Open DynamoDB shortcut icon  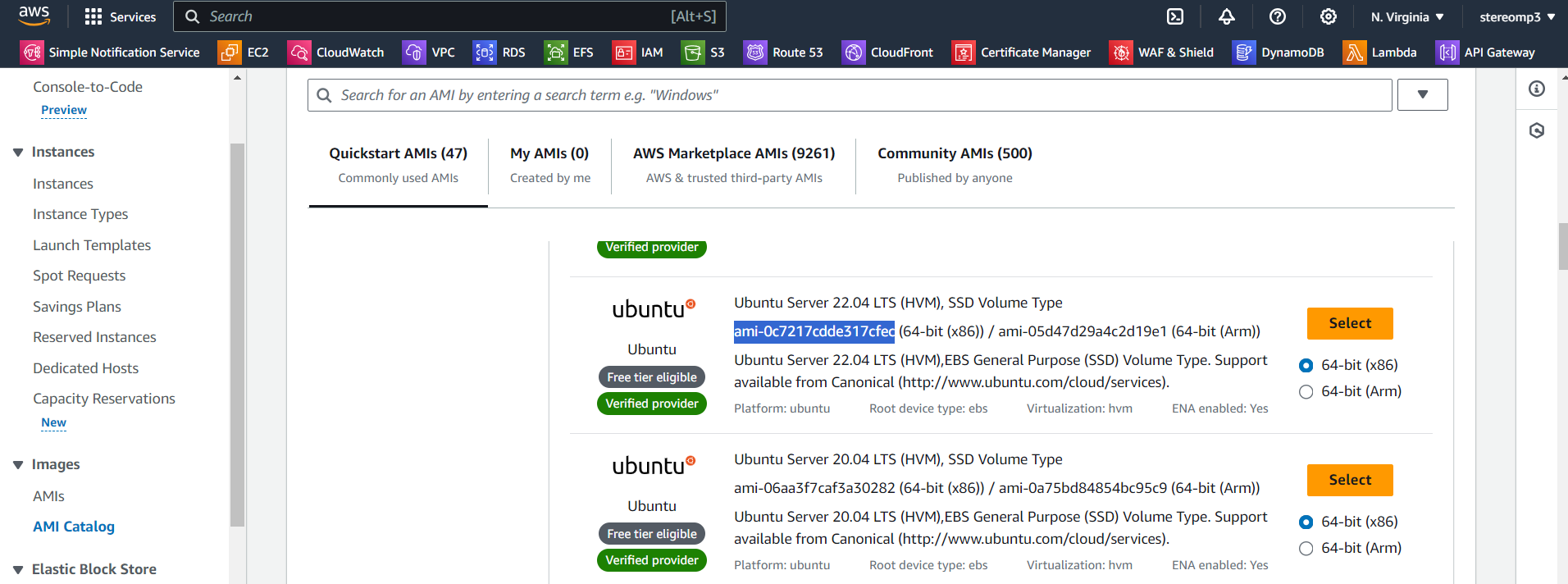pos(1243,52)
